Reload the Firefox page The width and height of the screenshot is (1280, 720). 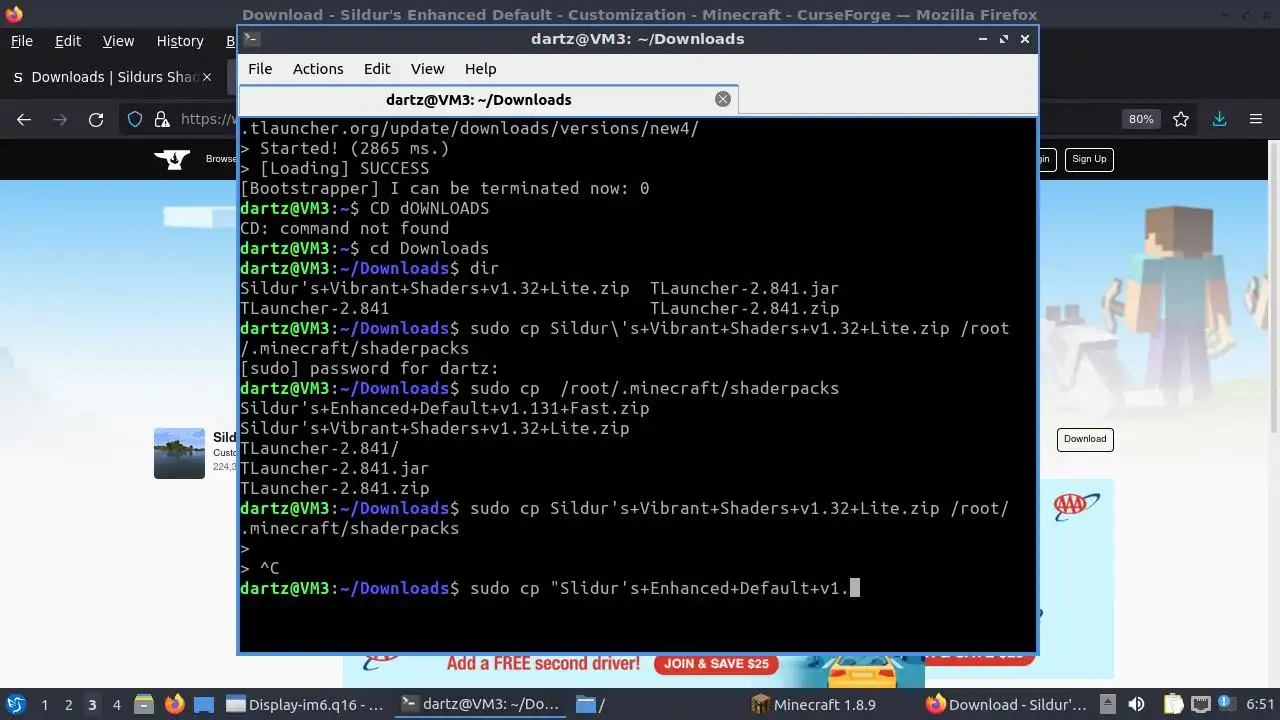coord(96,119)
